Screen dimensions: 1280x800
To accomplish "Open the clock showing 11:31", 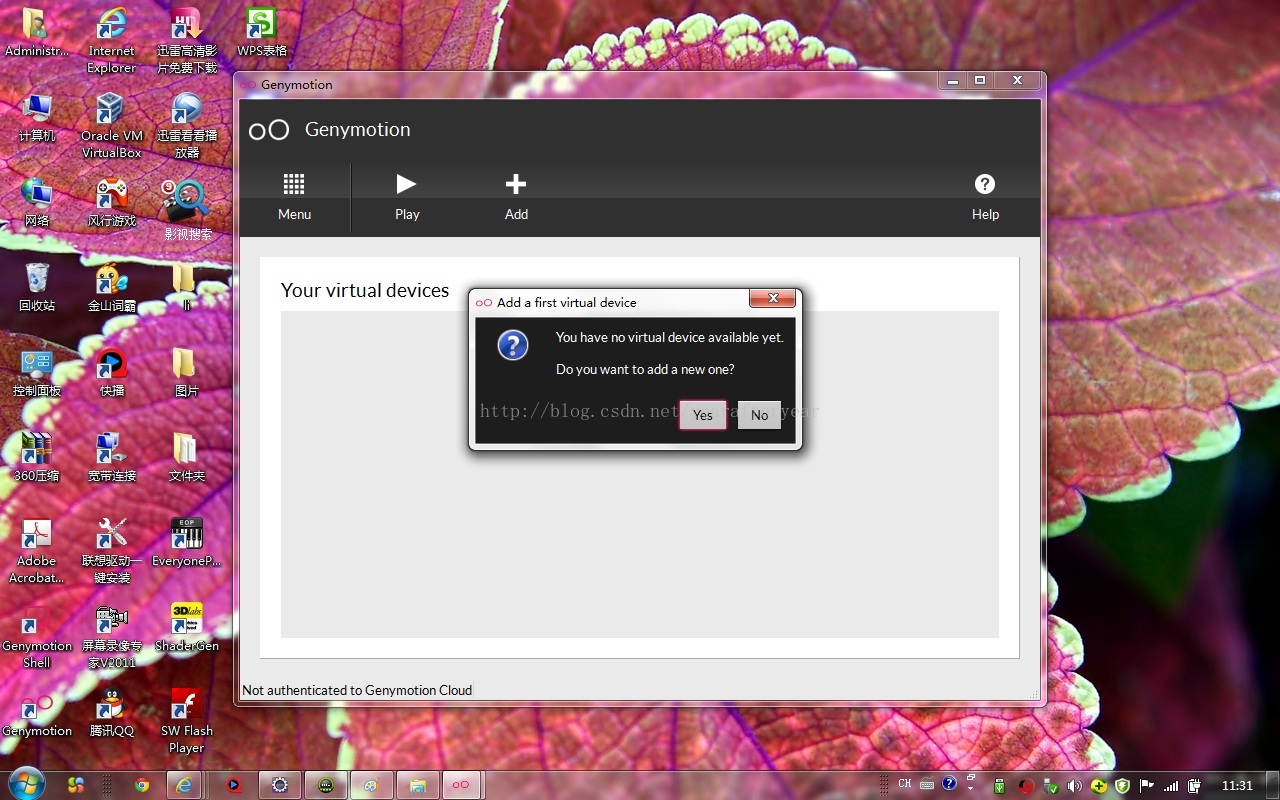I will coord(1237,786).
